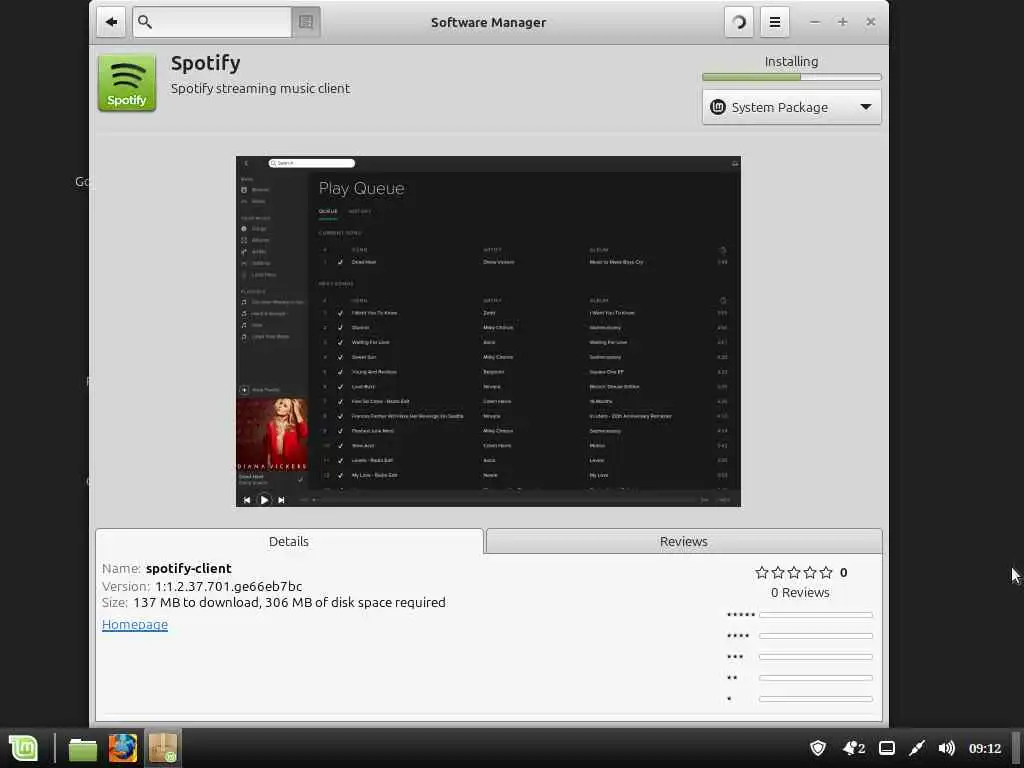This screenshot has width=1024, height=768.
Task: Go back using the back arrow button
Action: 111,22
